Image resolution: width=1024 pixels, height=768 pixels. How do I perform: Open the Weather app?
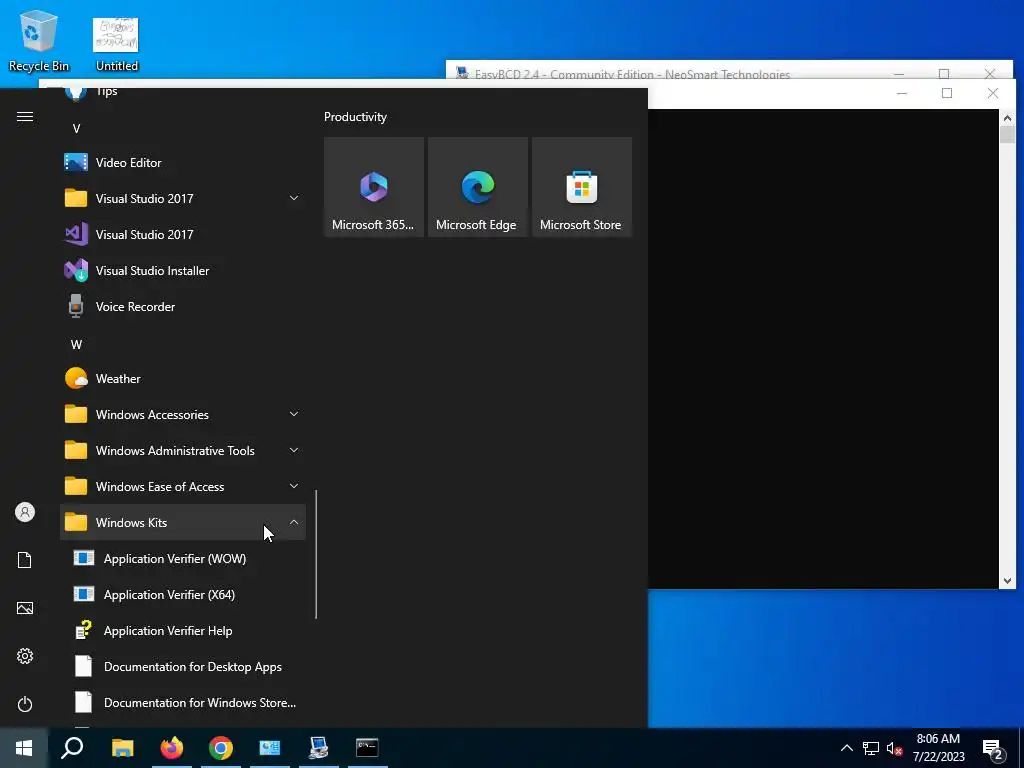(183, 379)
